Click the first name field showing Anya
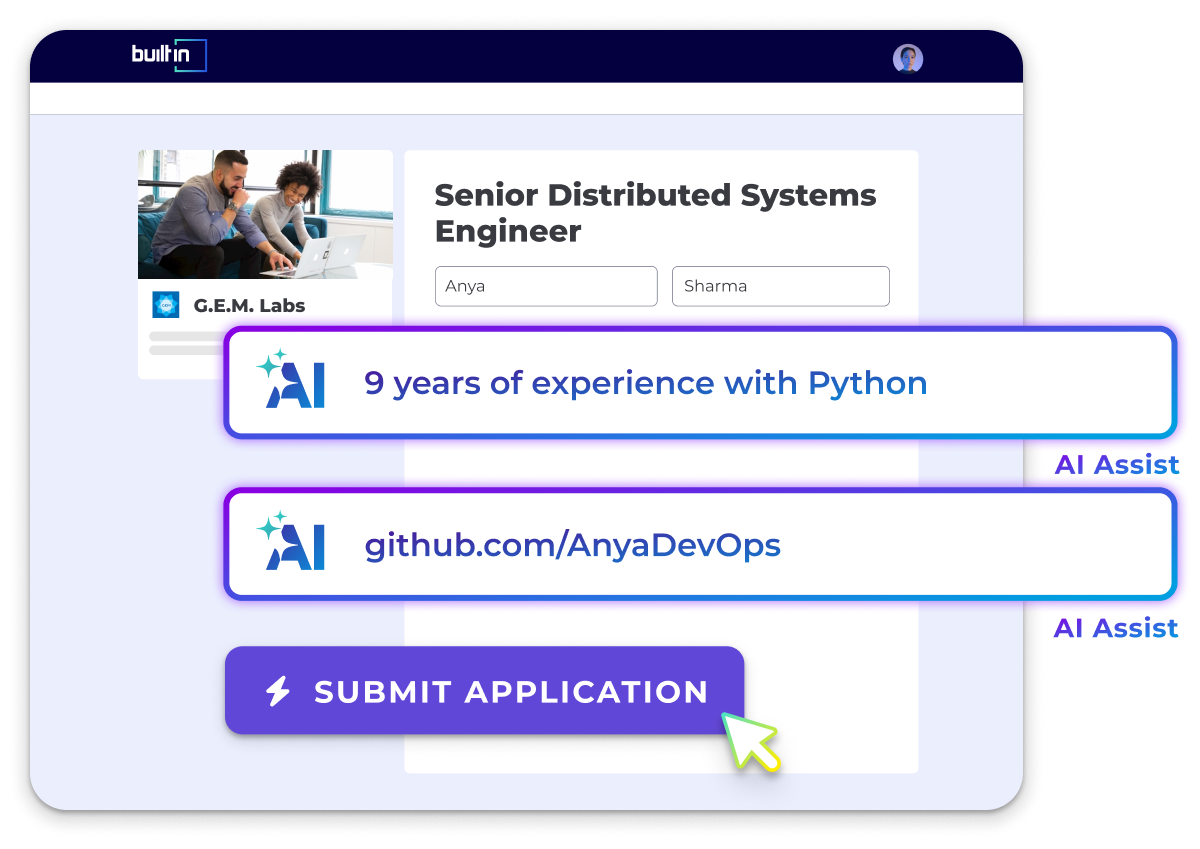Screen dimensions: 1200x849 [546, 286]
